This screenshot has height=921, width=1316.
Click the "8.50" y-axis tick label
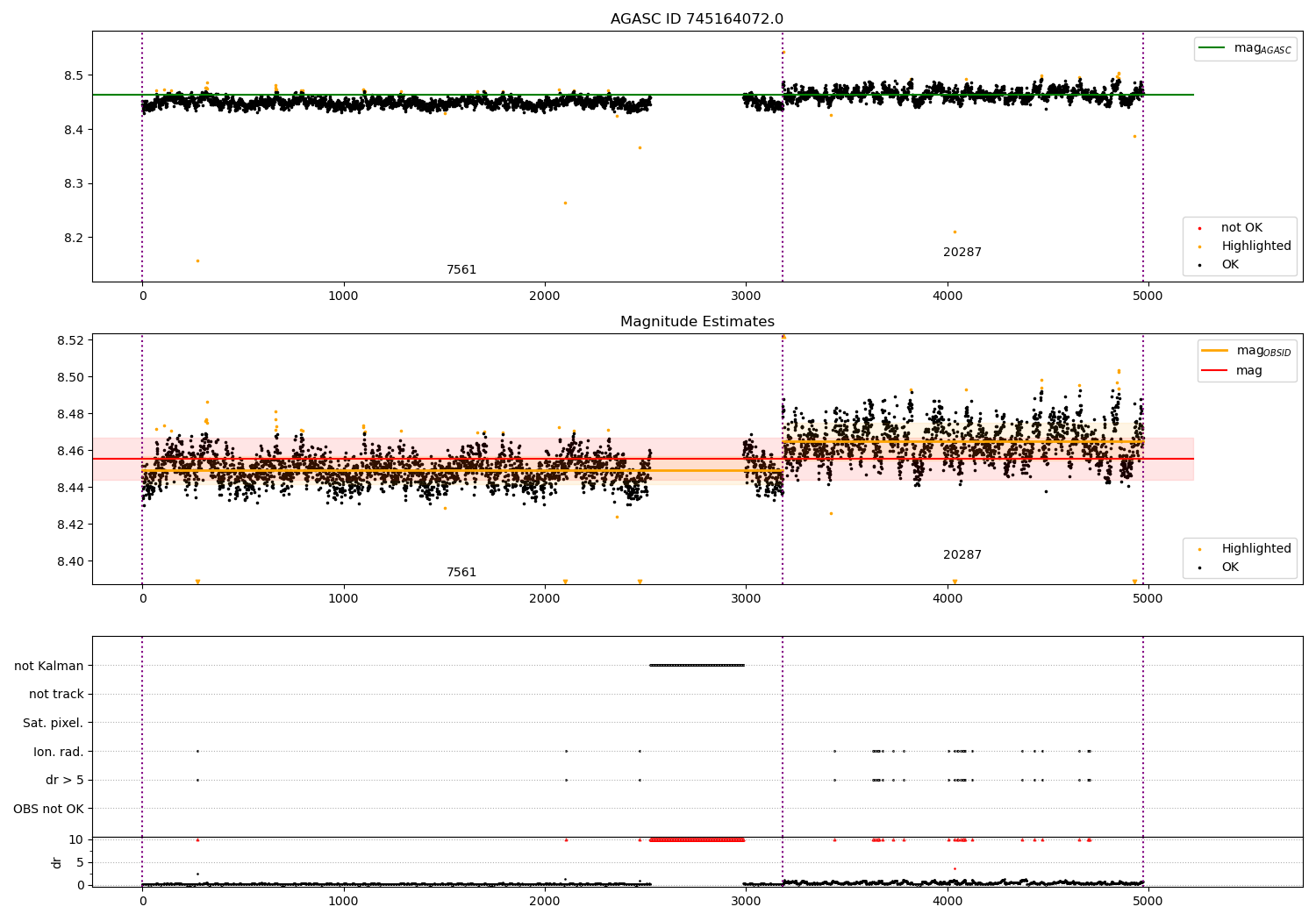pos(70,378)
